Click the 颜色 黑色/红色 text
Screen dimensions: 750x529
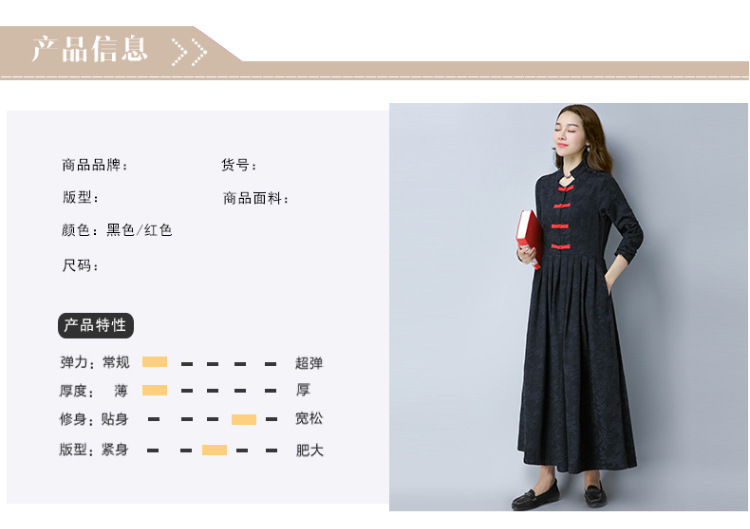(117, 230)
